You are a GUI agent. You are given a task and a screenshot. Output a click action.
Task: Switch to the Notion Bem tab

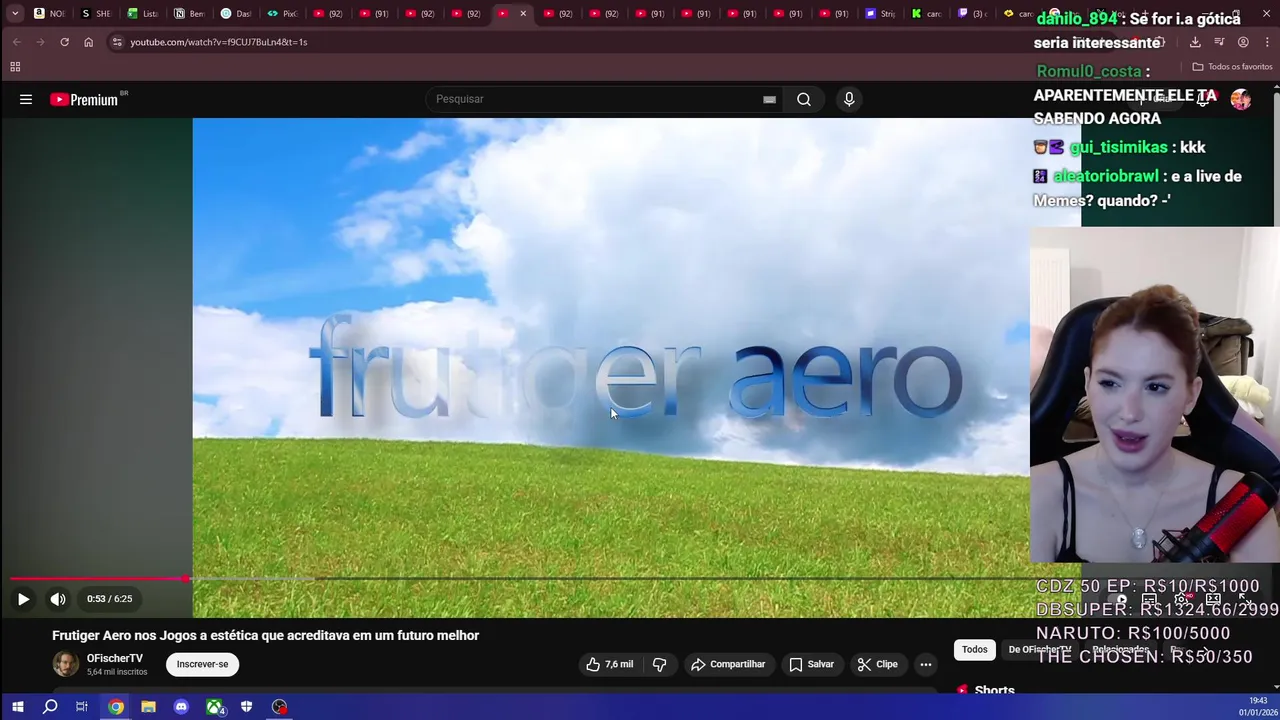point(189,13)
